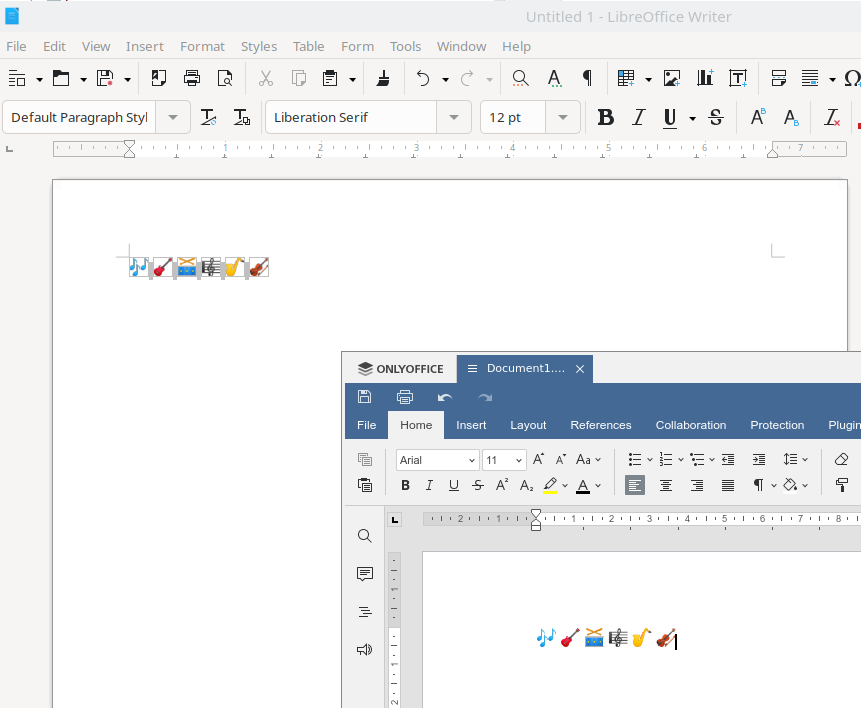Open Find & Replace magnifier in LibreOffice
The width and height of the screenshot is (861, 708).
(x=520, y=79)
